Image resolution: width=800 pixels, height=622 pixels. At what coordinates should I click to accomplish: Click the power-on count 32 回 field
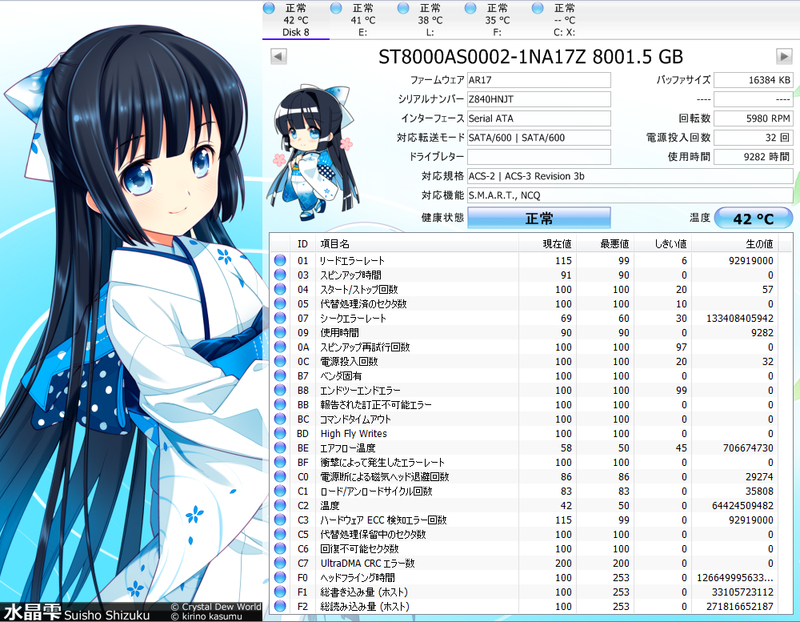pyautogui.click(x=753, y=138)
